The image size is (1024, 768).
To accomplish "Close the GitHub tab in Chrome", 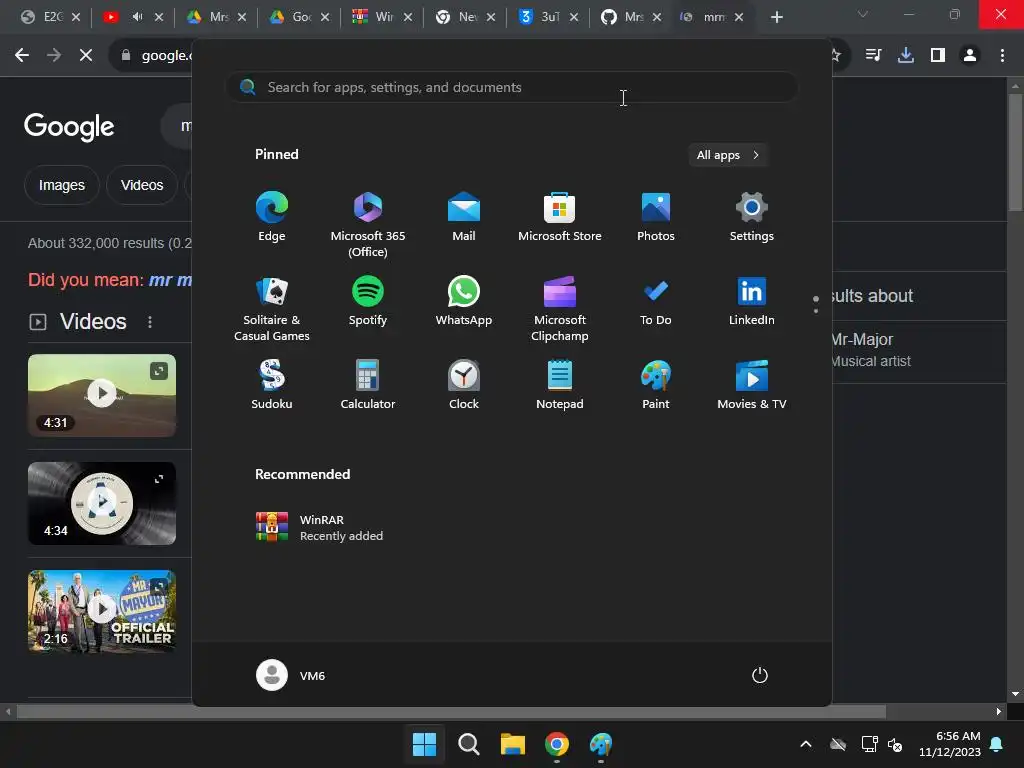I will click(x=657, y=17).
